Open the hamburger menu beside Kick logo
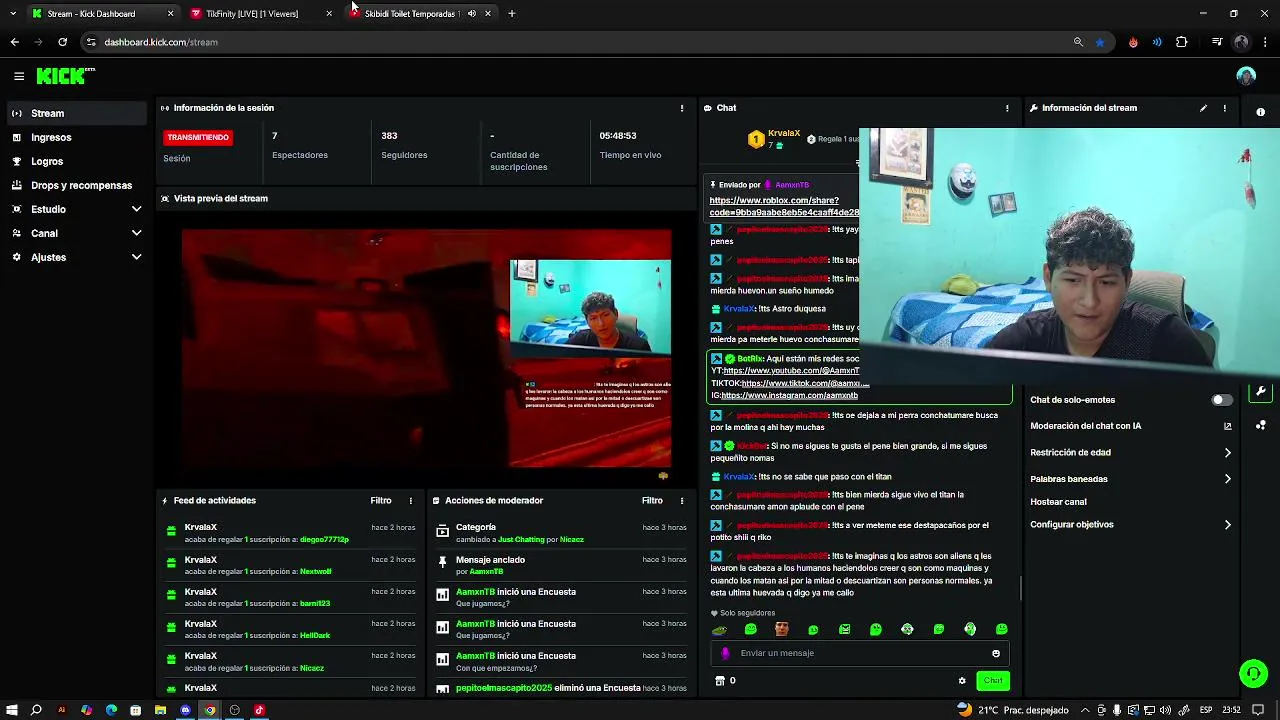 19,76
